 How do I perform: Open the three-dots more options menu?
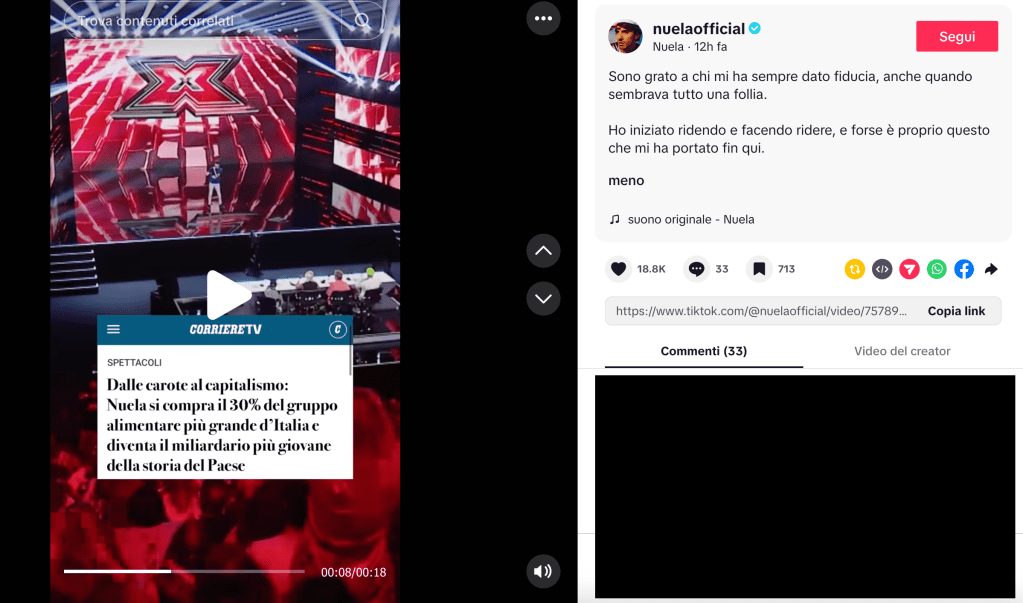[543, 18]
